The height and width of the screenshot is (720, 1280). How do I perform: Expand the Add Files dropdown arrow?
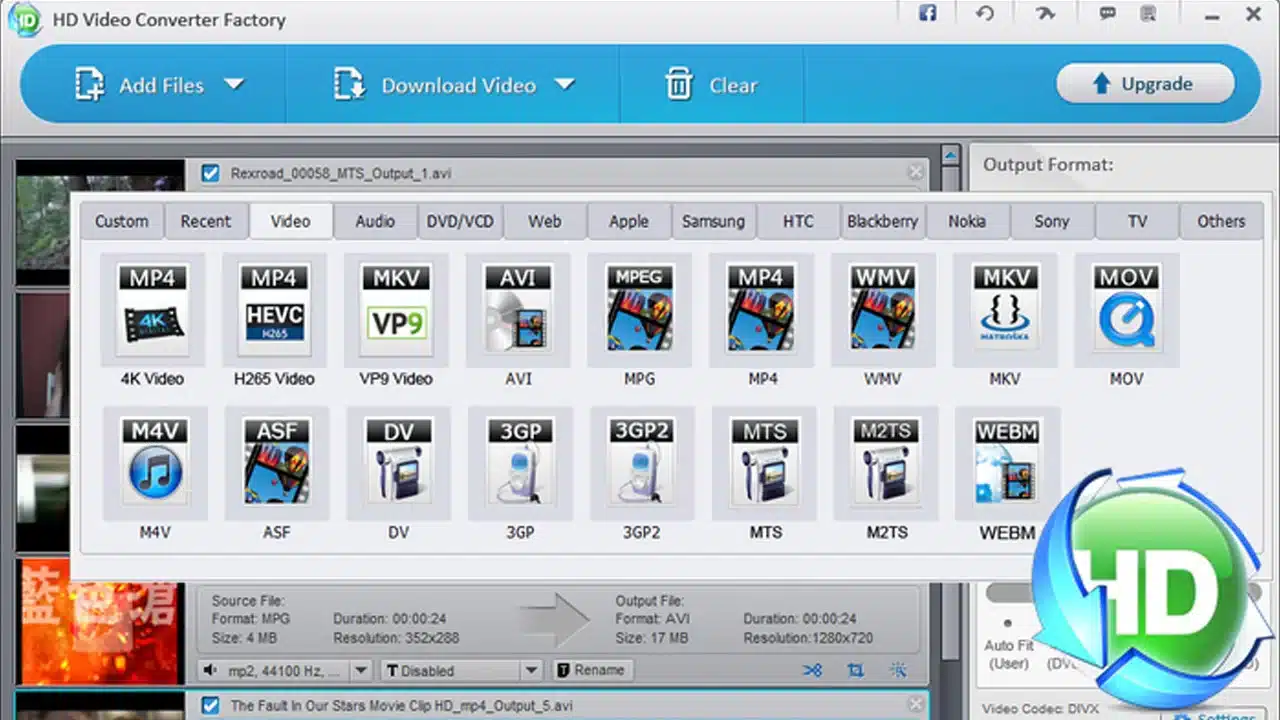[234, 85]
